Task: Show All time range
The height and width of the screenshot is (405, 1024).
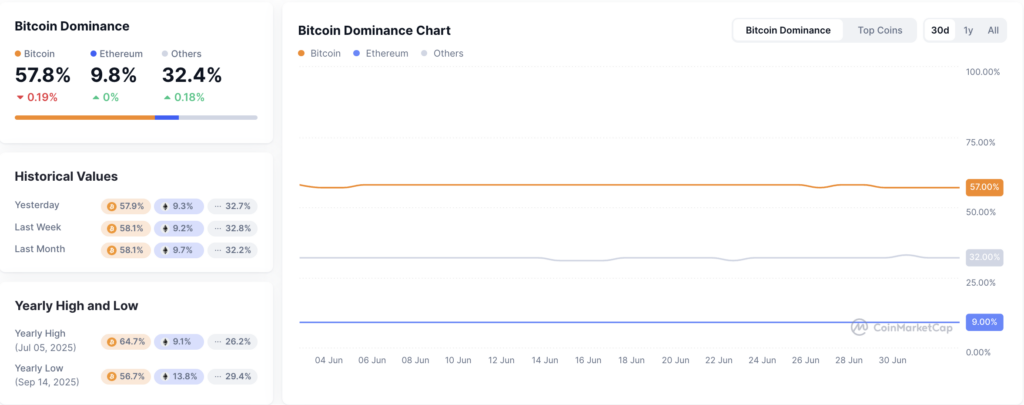Action: [993, 30]
